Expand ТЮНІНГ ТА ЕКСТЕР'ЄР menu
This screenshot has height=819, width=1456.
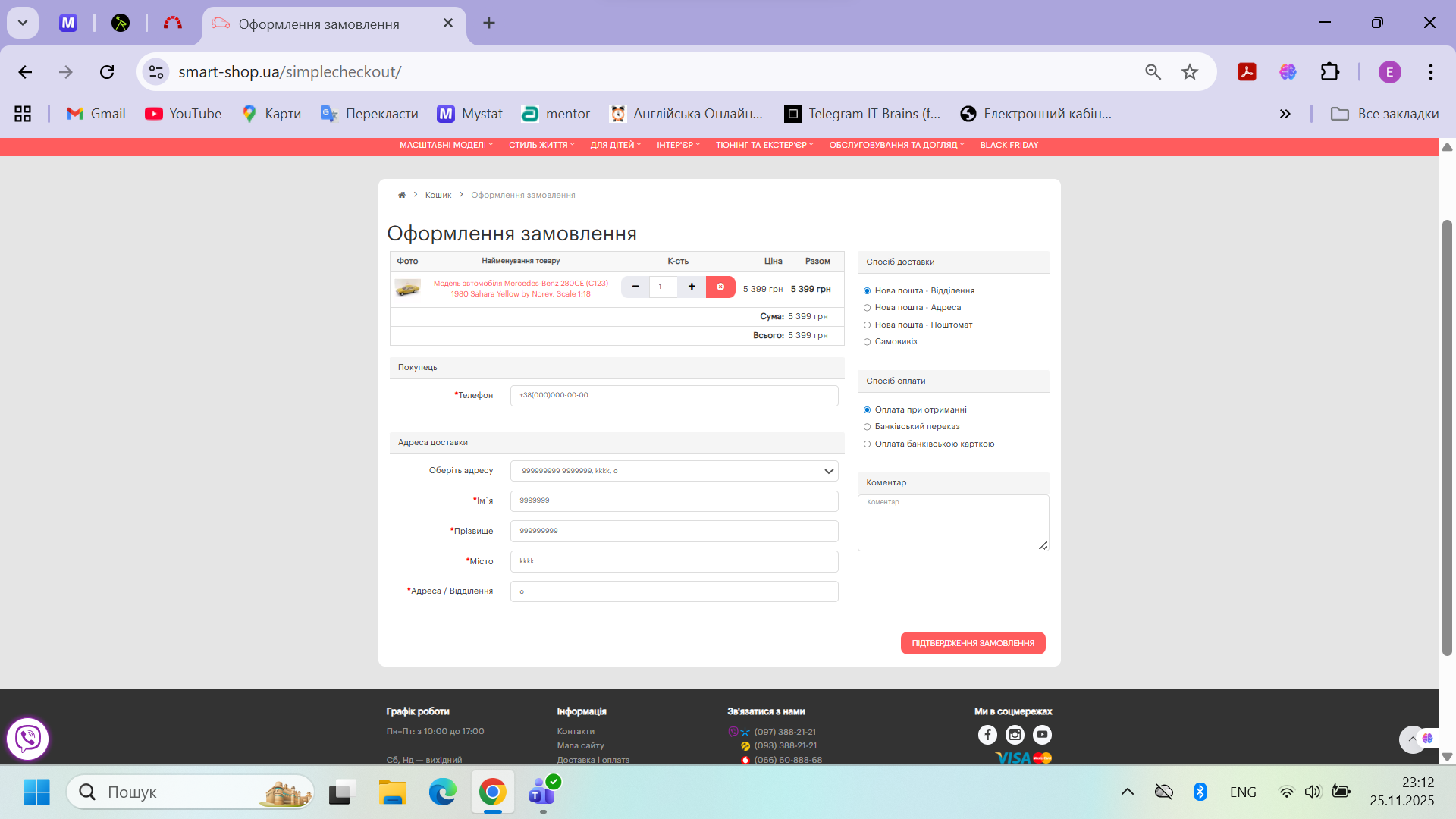764,145
